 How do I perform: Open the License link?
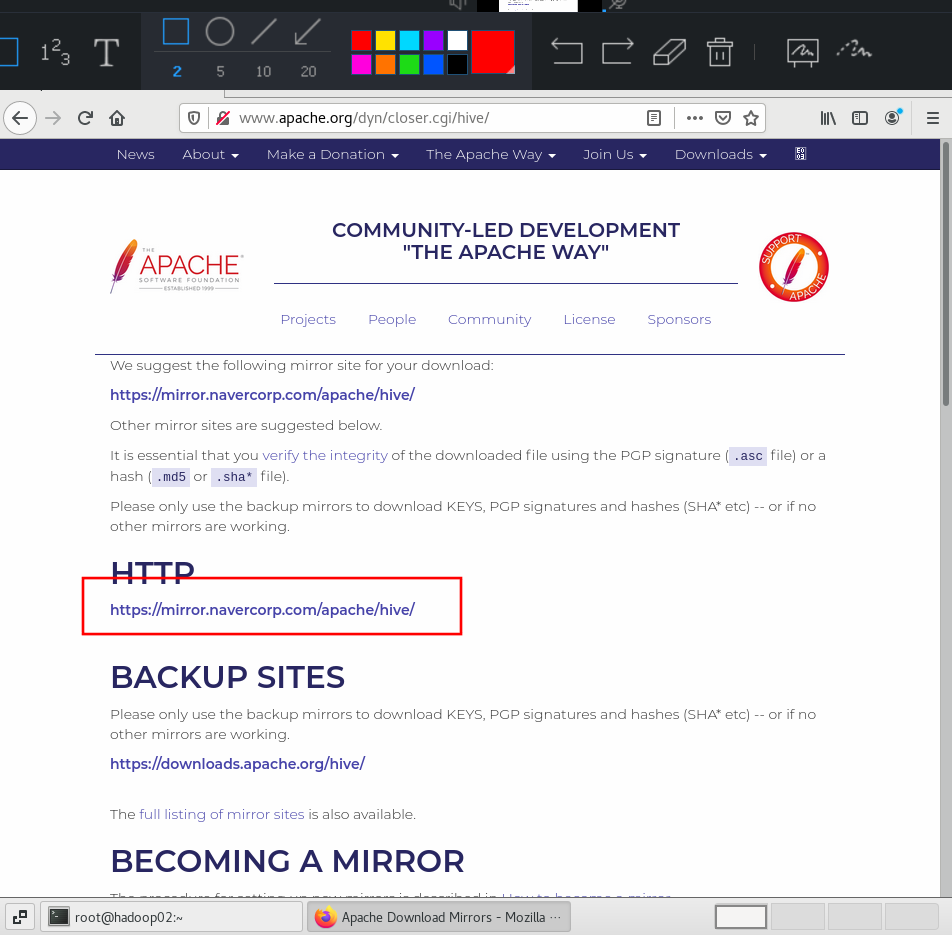589,319
